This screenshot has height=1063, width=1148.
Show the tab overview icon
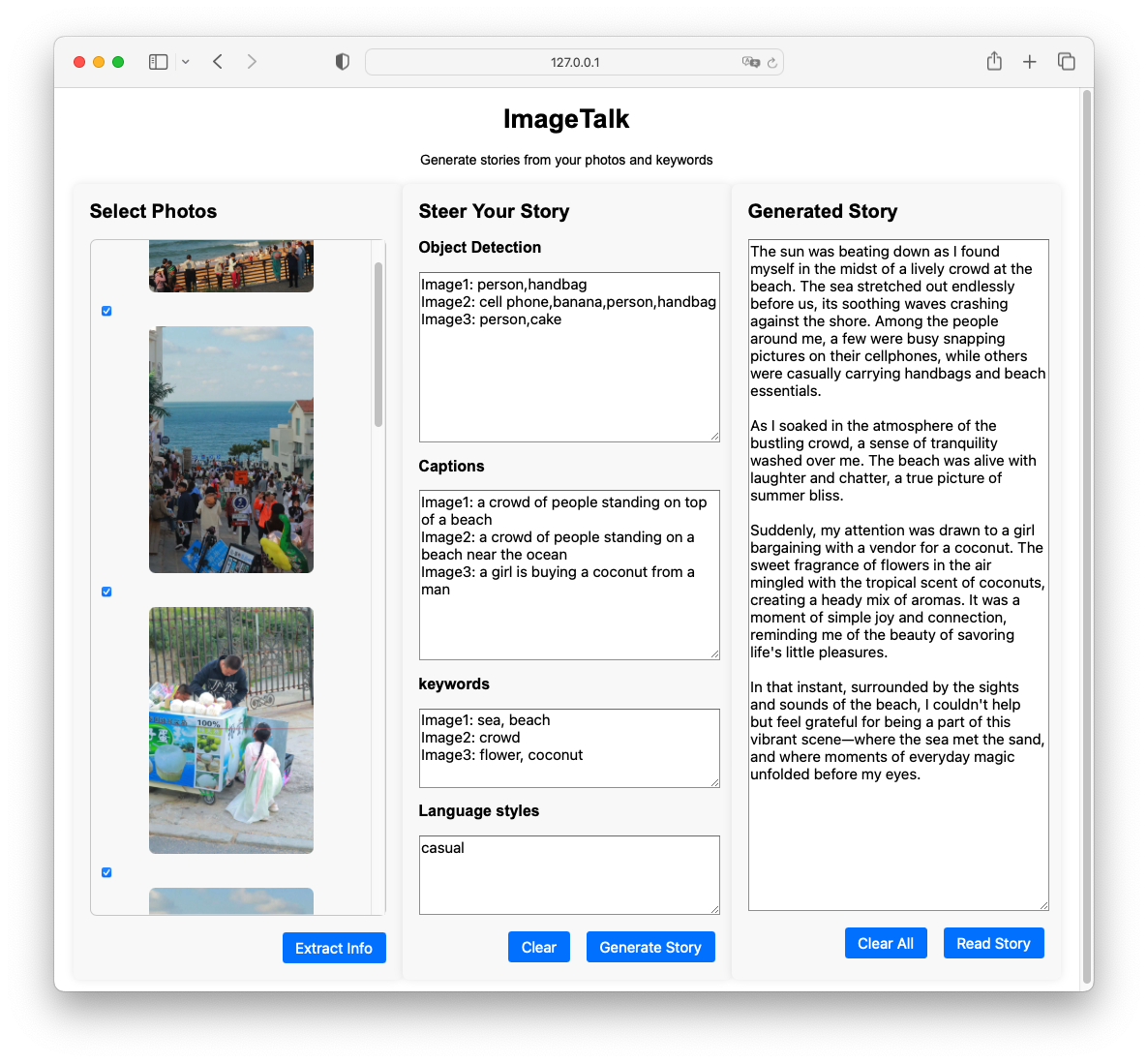[1067, 62]
